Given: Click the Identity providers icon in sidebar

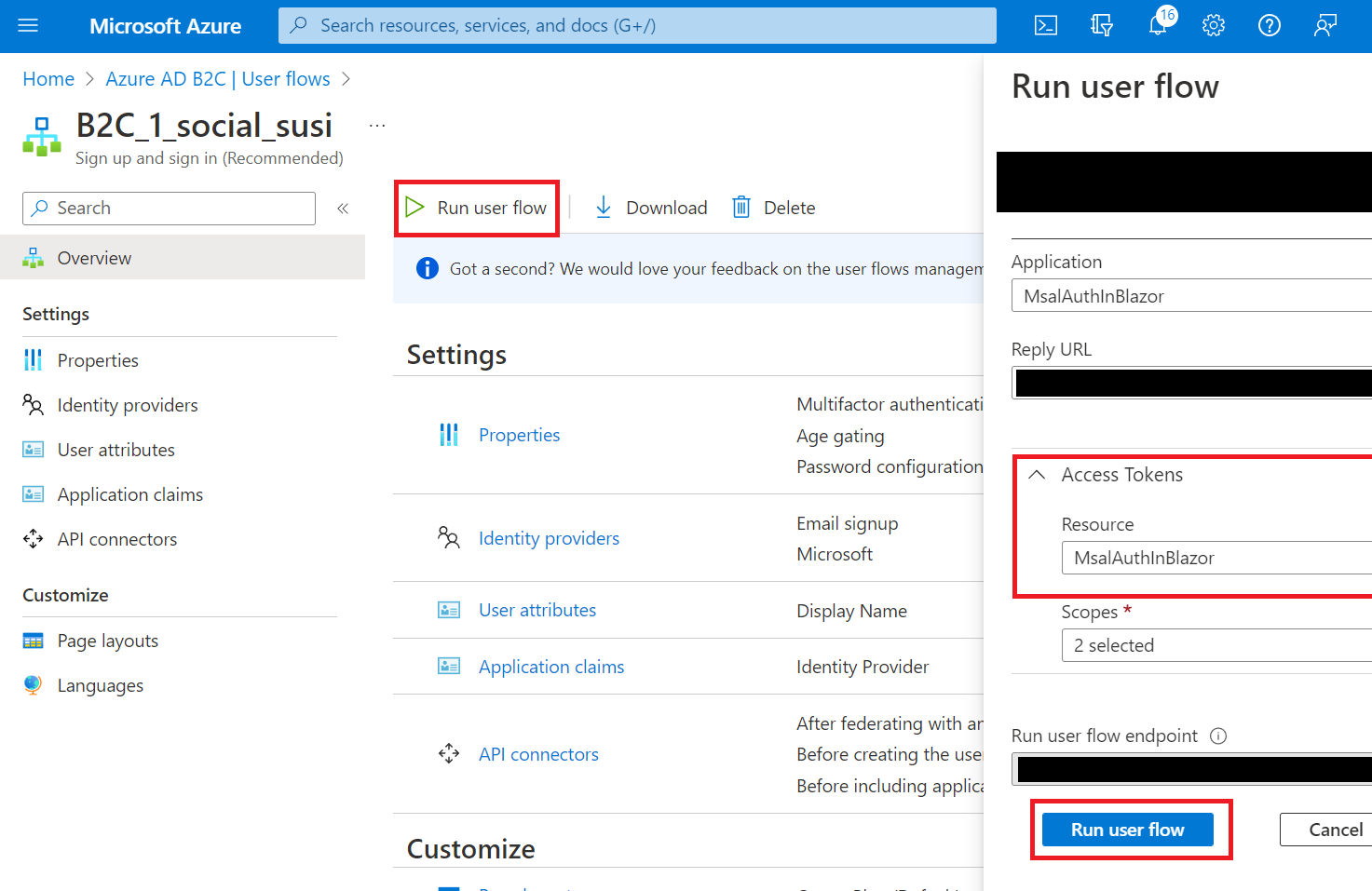Looking at the screenshot, I should 34,405.
